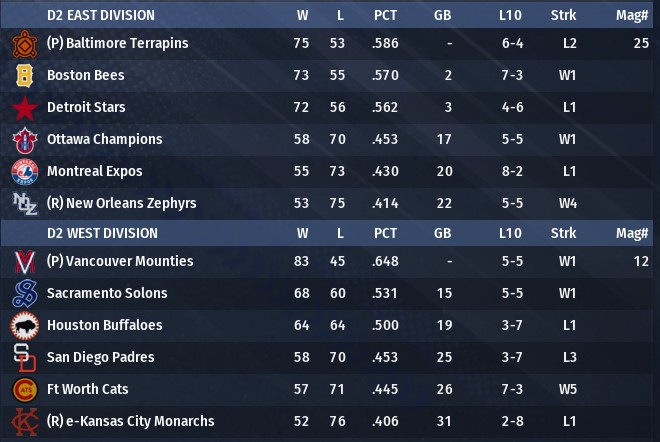Viewport: 660px width, 442px height.
Task: Open the Ft Worth Cats team link
Action: point(88,389)
